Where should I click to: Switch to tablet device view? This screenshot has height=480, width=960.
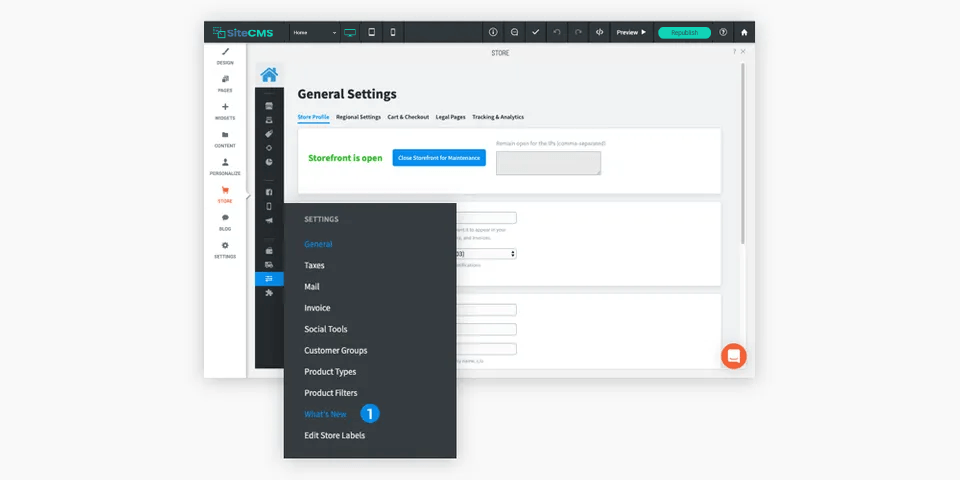372,32
